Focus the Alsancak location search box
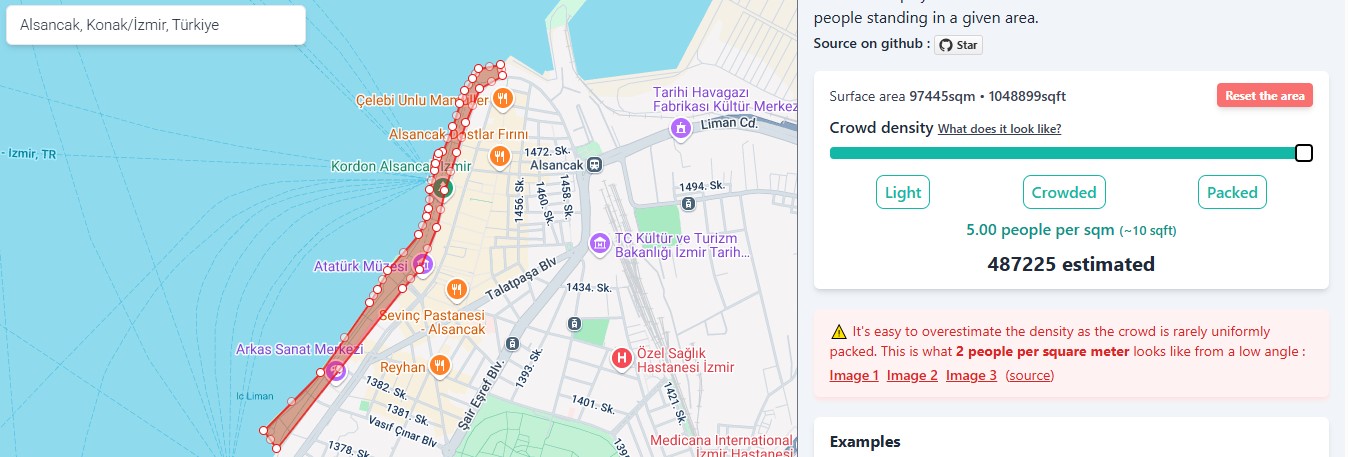The width and height of the screenshot is (1348, 457). 155,26
